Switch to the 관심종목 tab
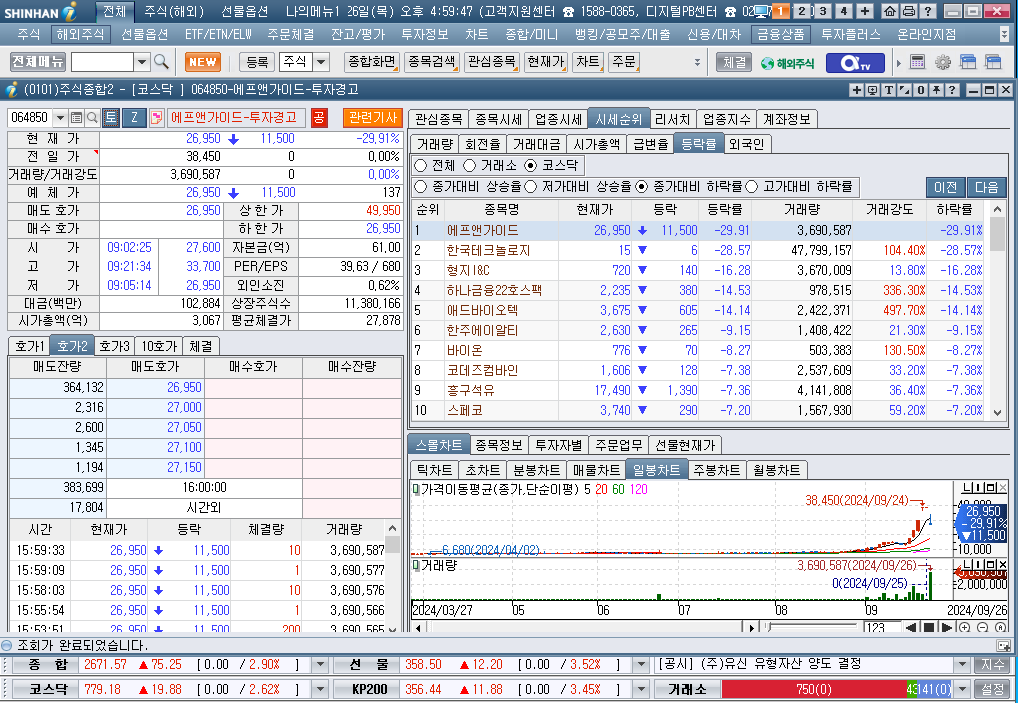Image resolution: width=1018 pixels, height=703 pixels. click(x=438, y=119)
